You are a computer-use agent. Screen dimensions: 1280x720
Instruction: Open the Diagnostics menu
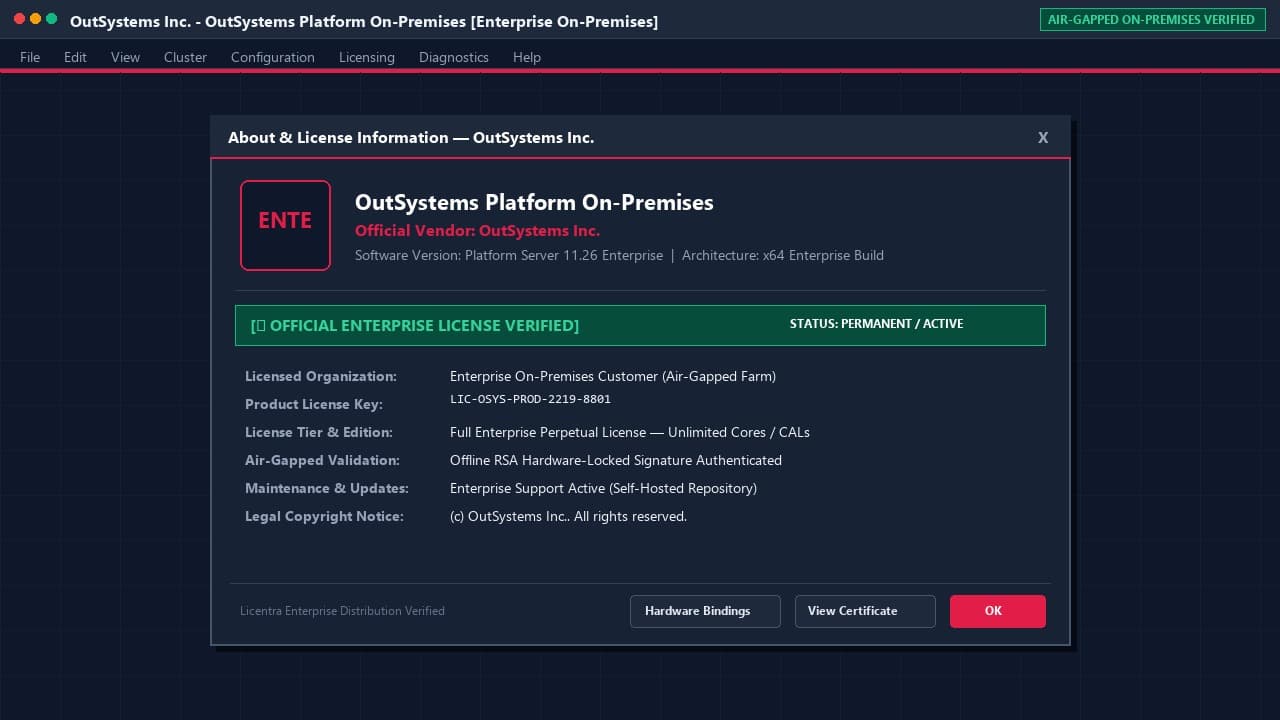click(453, 57)
